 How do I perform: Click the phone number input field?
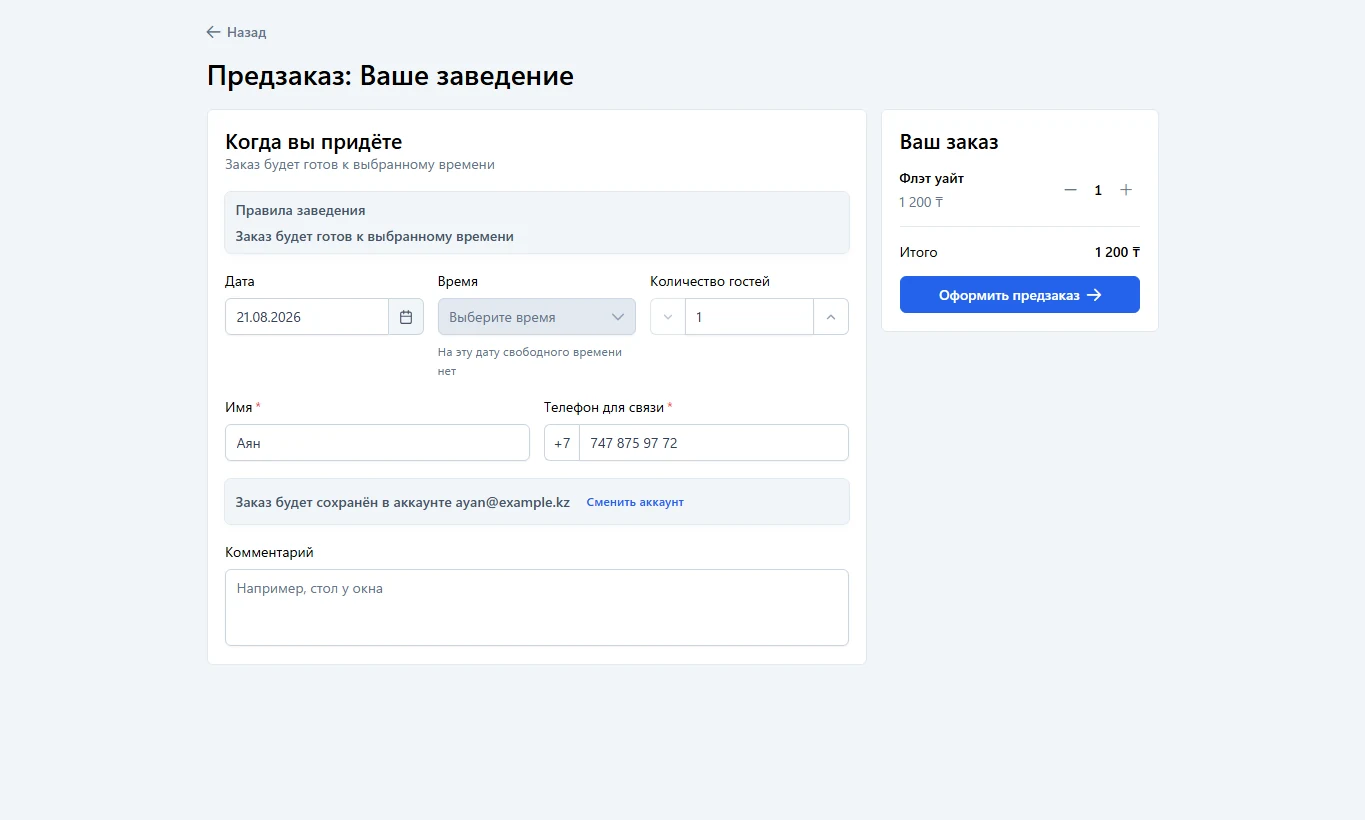coord(714,443)
